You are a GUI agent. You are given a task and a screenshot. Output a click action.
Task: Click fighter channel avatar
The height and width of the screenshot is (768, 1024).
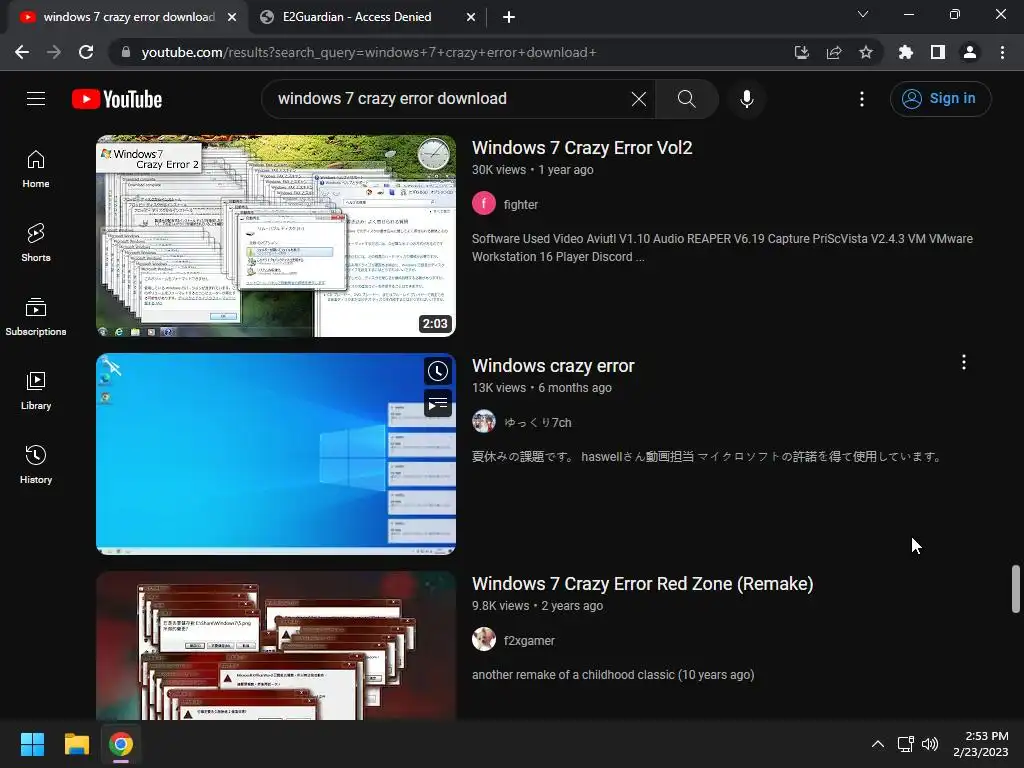point(484,204)
